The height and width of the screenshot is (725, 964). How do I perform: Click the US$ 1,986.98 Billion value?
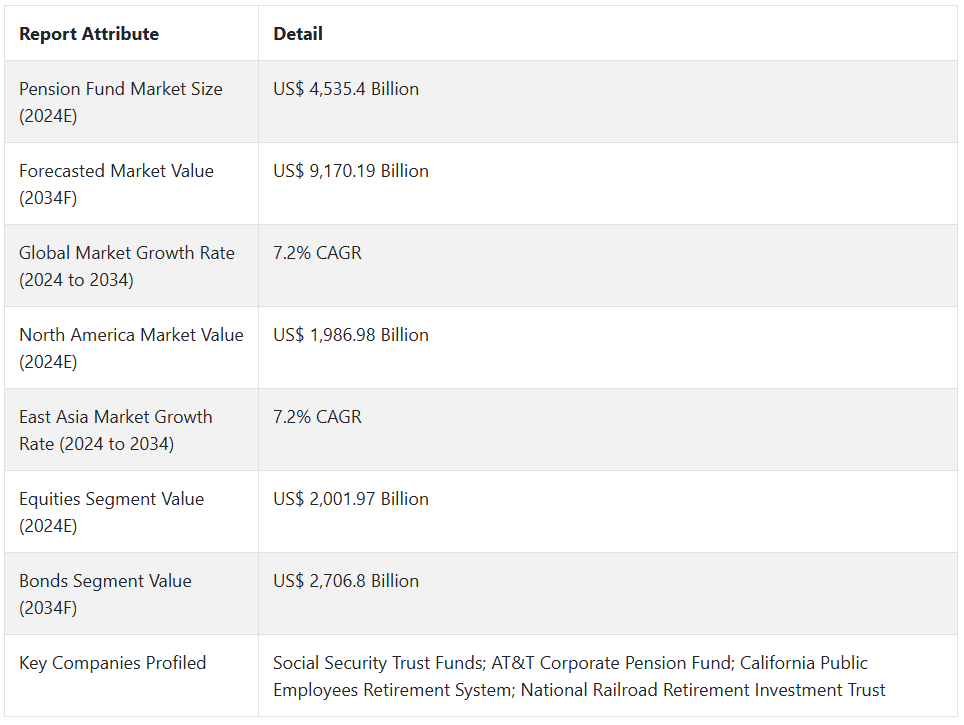pyautogui.click(x=351, y=335)
